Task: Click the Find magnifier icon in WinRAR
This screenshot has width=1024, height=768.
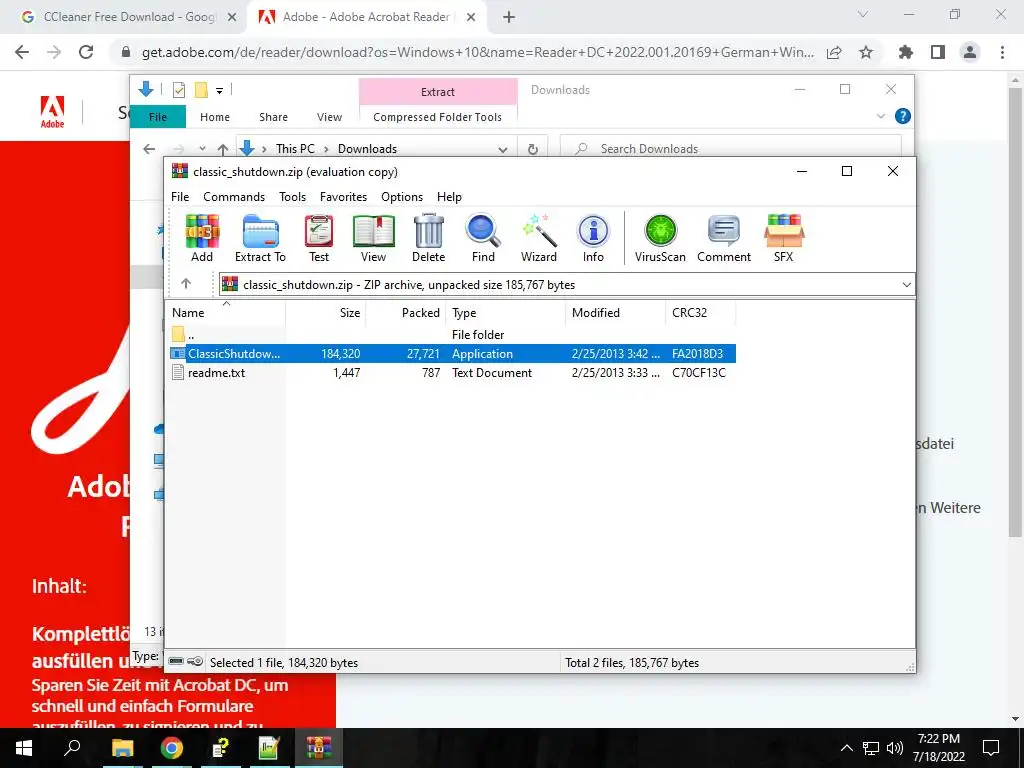Action: point(483,238)
